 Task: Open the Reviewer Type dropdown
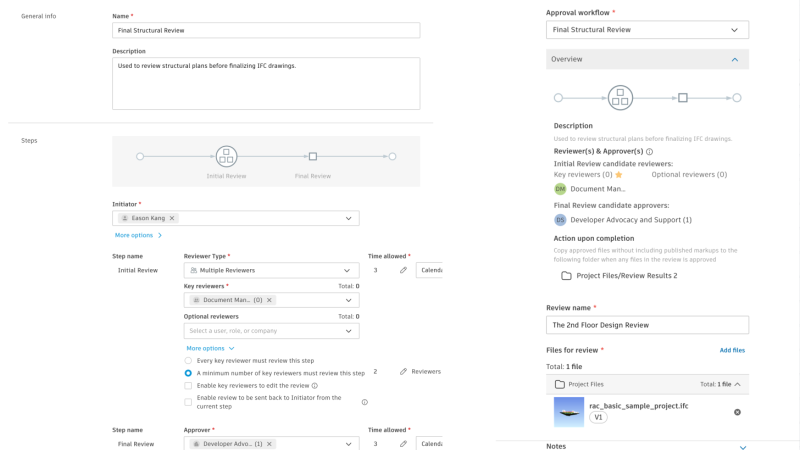click(271, 270)
